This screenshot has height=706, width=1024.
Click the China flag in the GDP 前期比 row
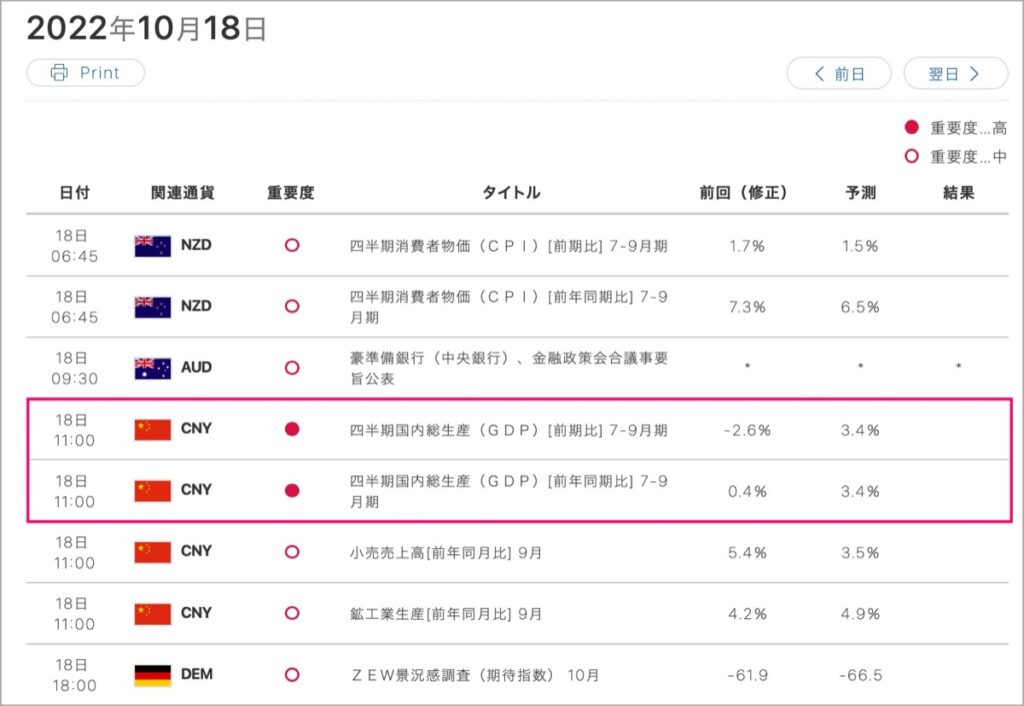[153, 429]
